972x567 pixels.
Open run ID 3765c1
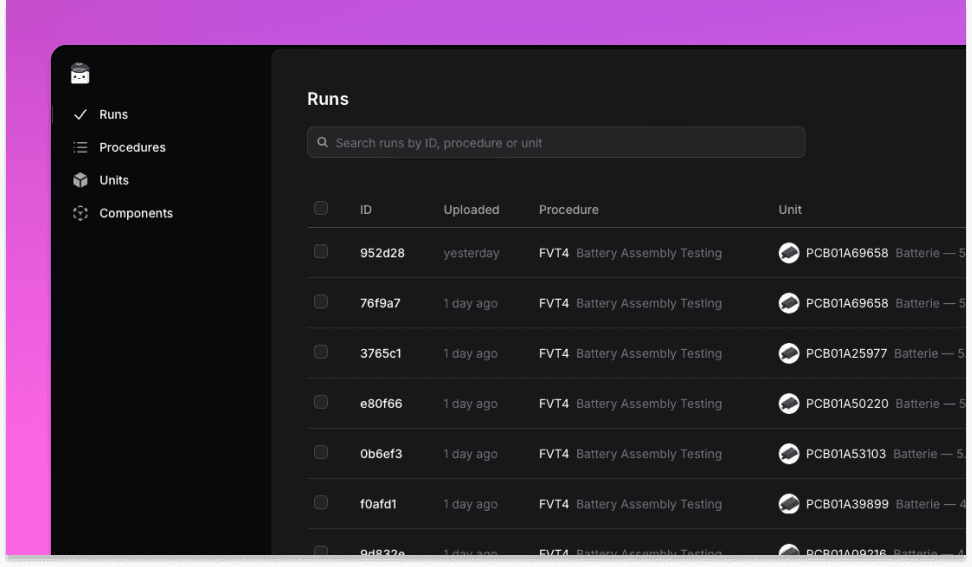pyautogui.click(x=381, y=353)
